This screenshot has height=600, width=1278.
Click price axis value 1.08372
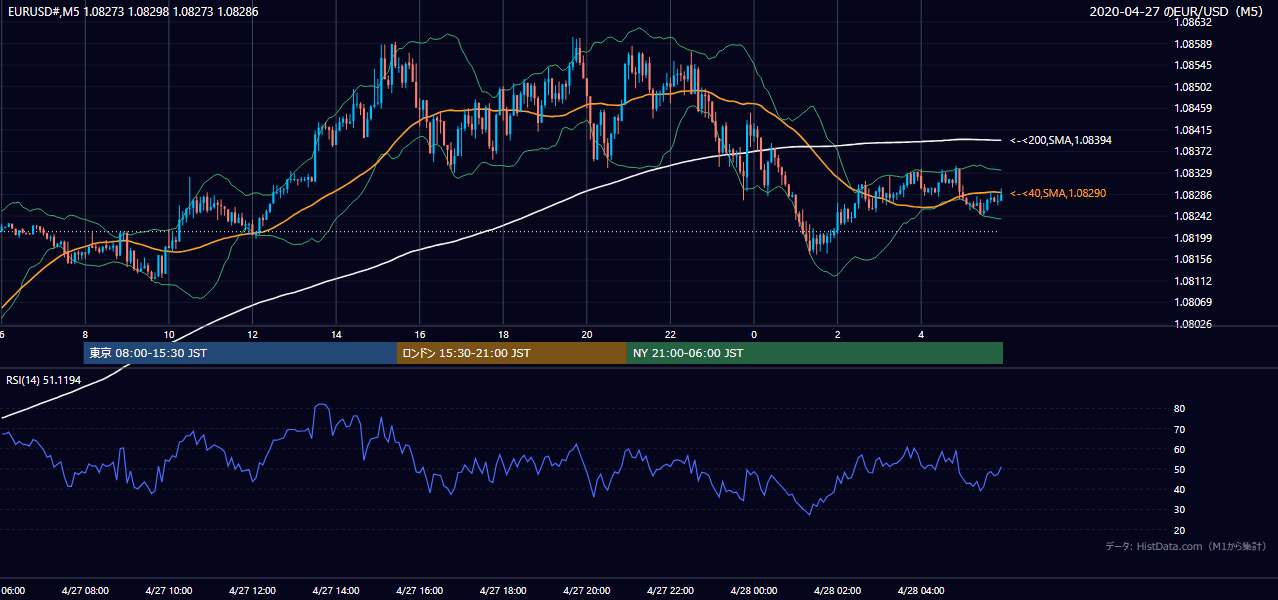1193,151
